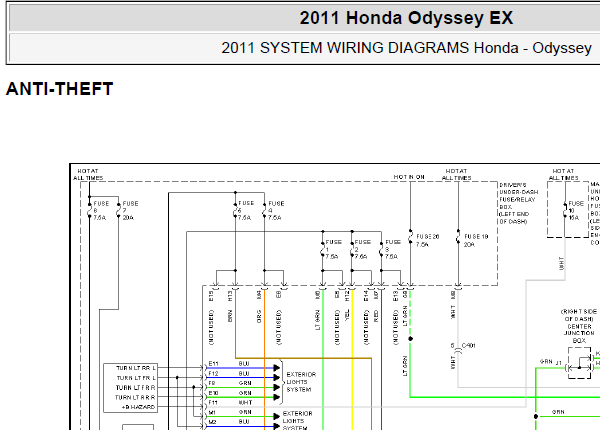Viewport: 600px width, 430px height.
Task: Select the FUSE 4 7.5A label
Action: coord(276,210)
